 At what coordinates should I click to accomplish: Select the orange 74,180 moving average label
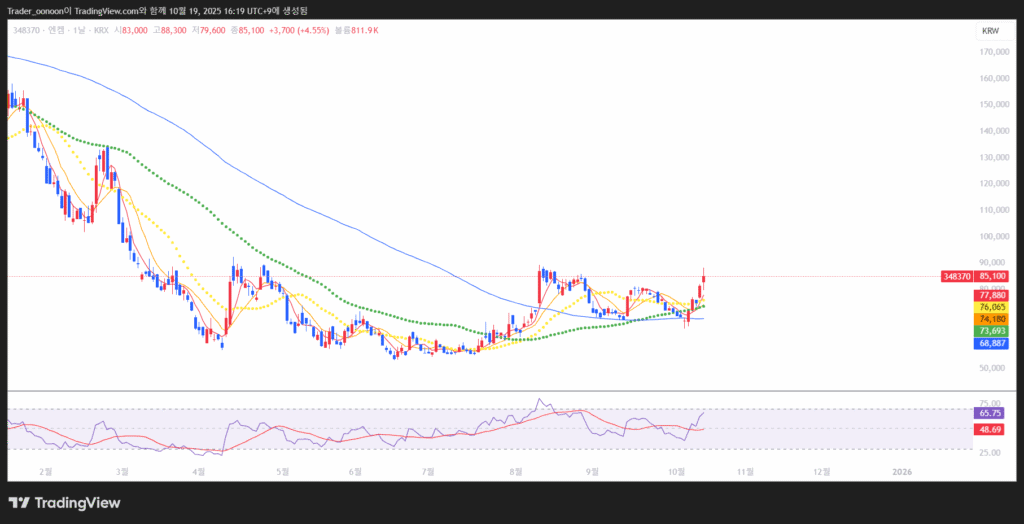point(992,319)
